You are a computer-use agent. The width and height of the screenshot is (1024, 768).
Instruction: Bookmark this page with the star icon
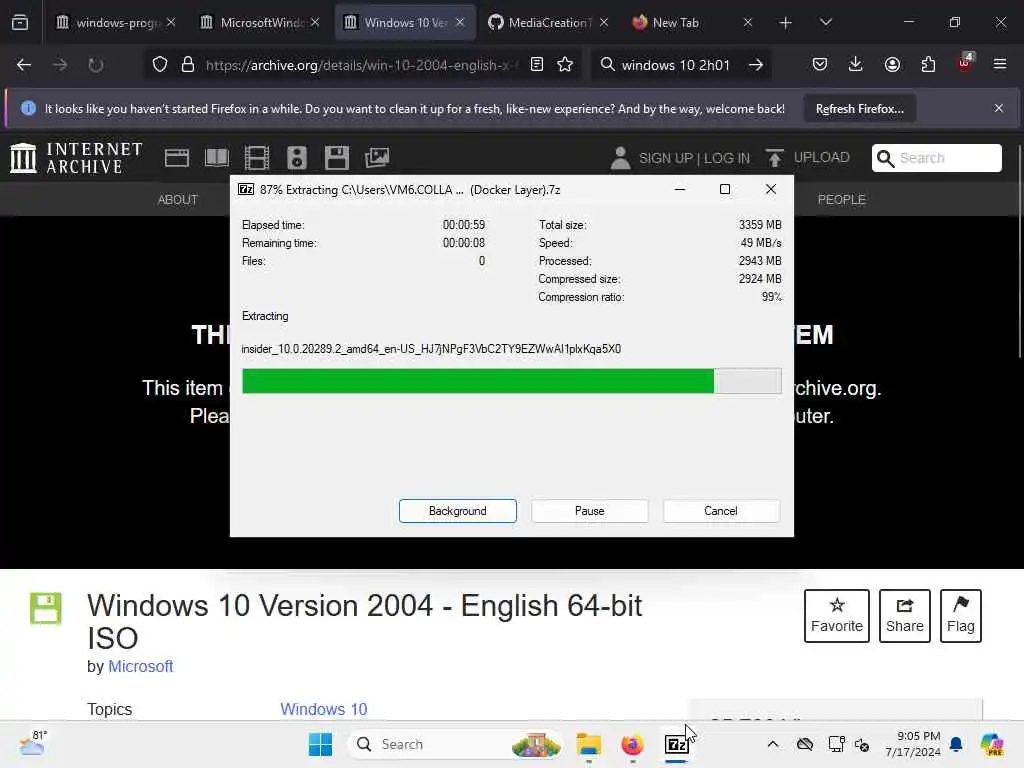tap(565, 65)
